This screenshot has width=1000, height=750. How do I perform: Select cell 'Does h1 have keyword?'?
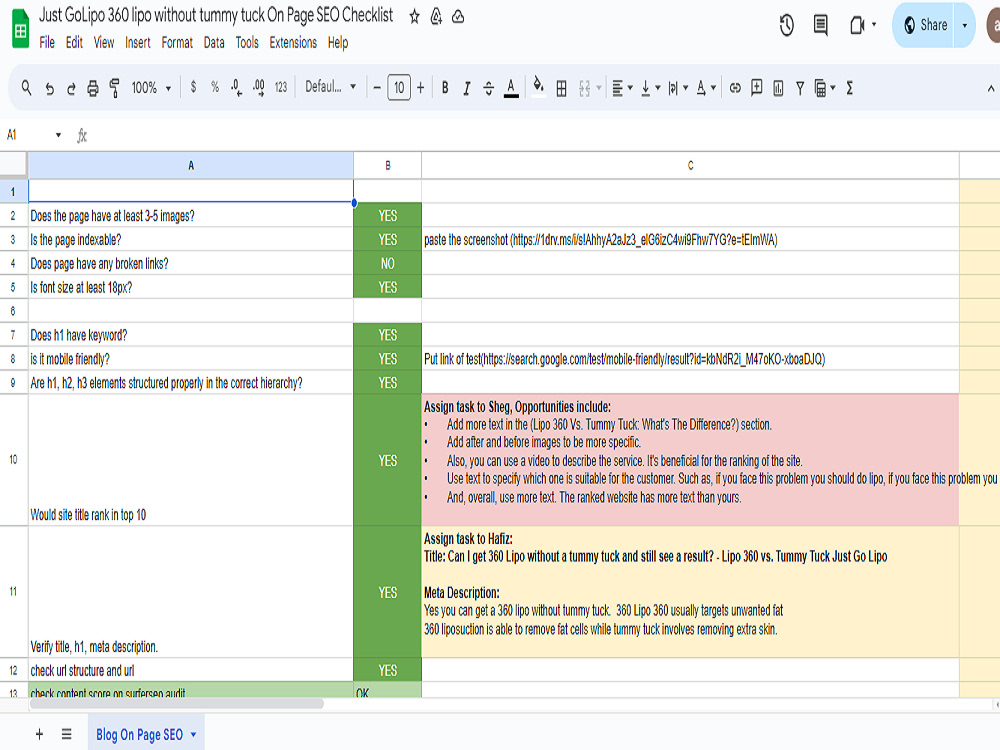tap(191, 335)
